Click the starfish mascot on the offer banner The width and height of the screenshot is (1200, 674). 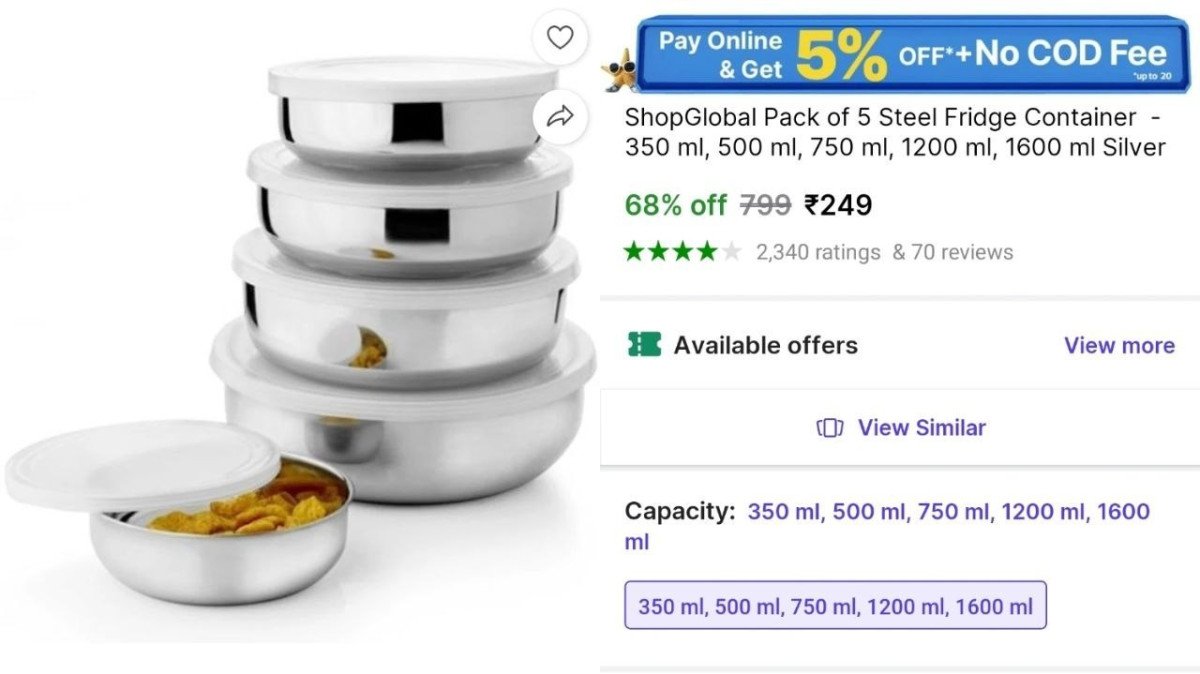619,69
